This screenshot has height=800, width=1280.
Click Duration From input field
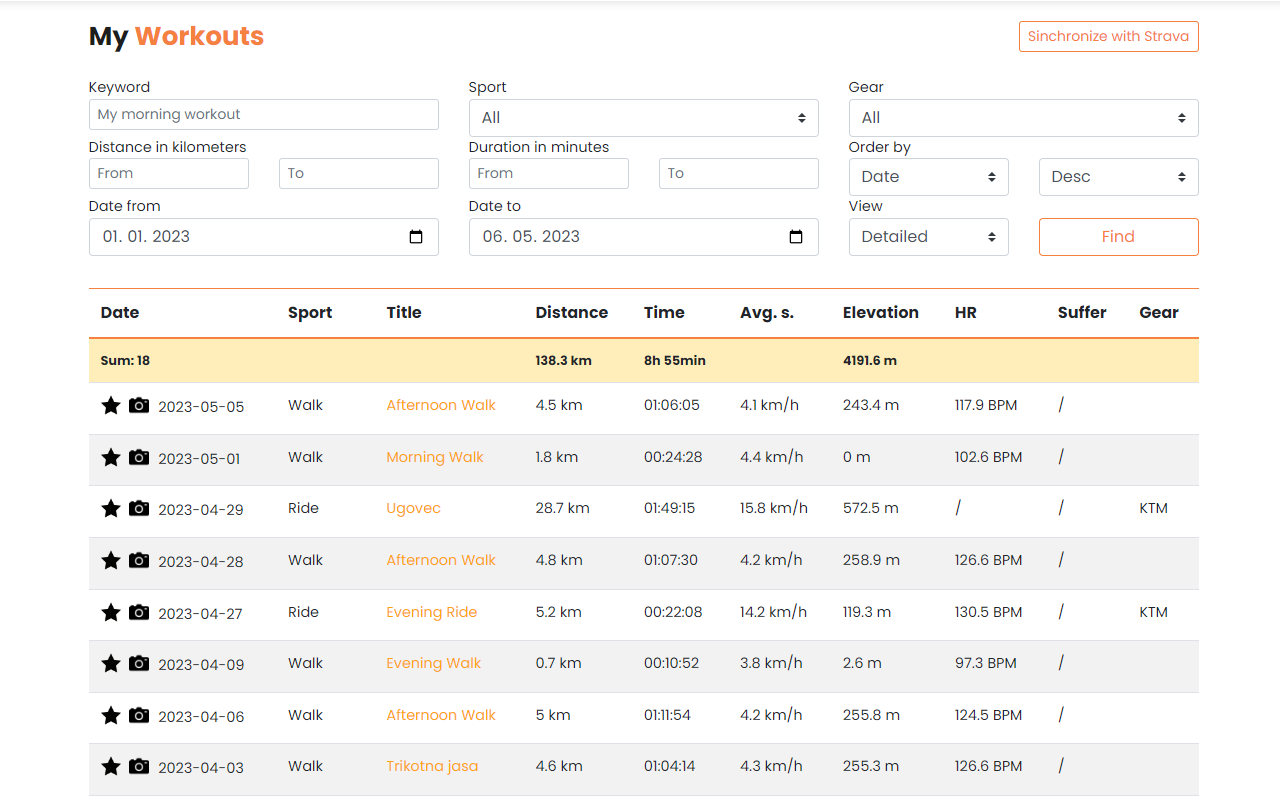548,173
